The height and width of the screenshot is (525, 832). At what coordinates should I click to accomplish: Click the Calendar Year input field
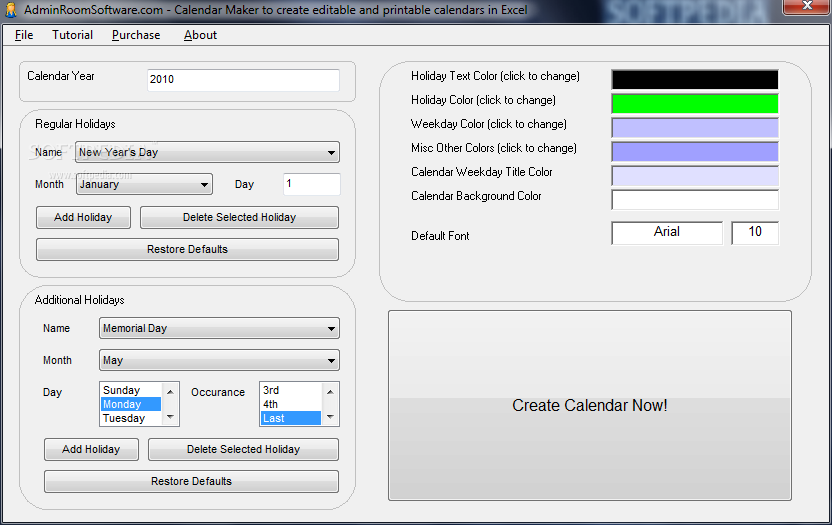[243, 80]
